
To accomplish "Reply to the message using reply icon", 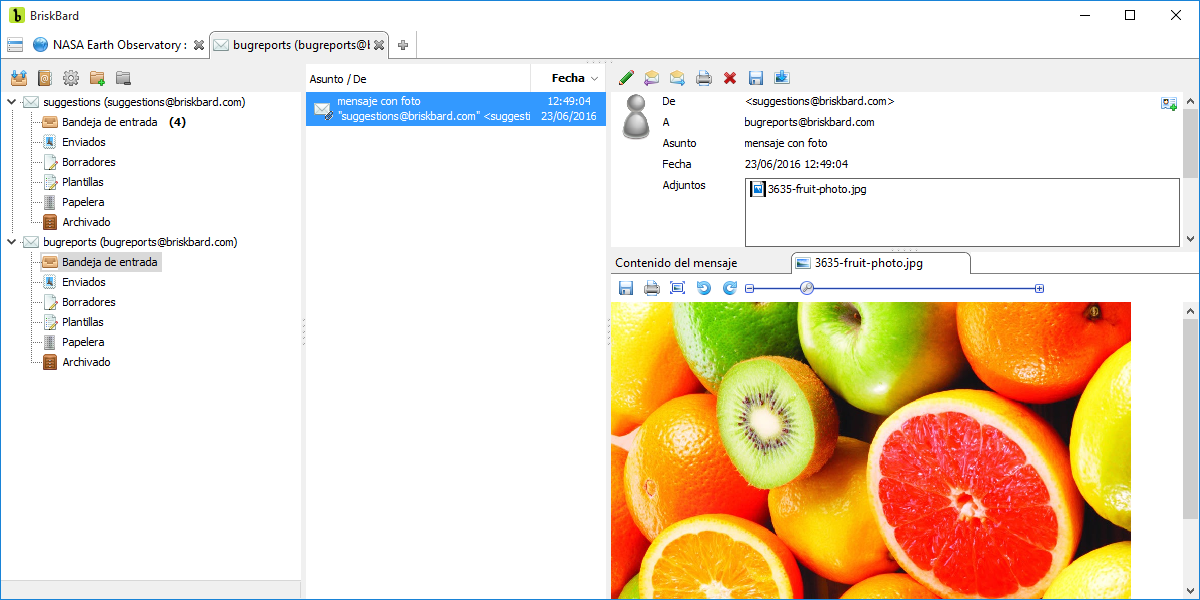I will click(652, 78).
